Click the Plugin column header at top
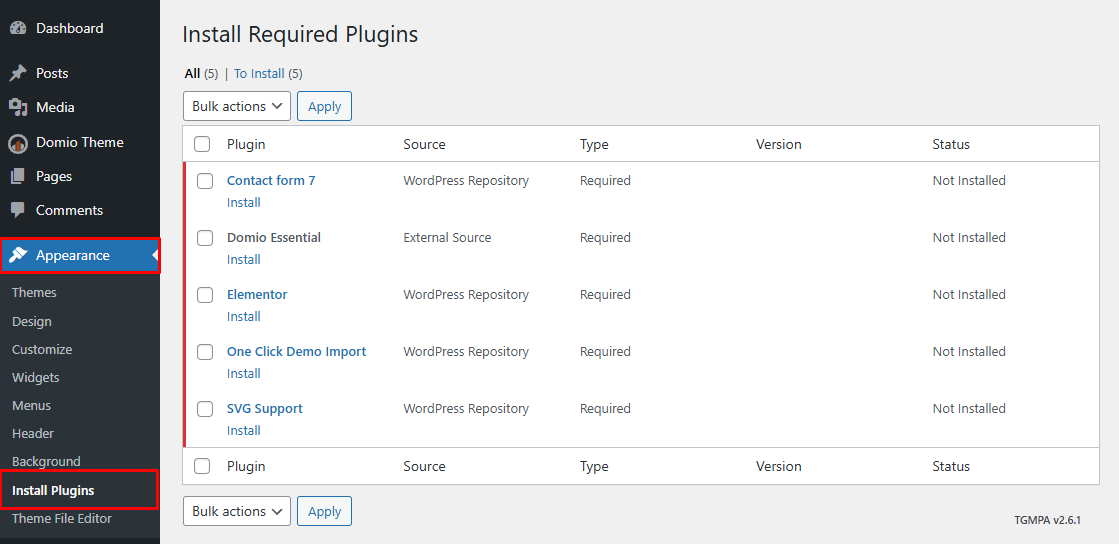The height and width of the screenshot is (544, 1119). click(246, 144)
